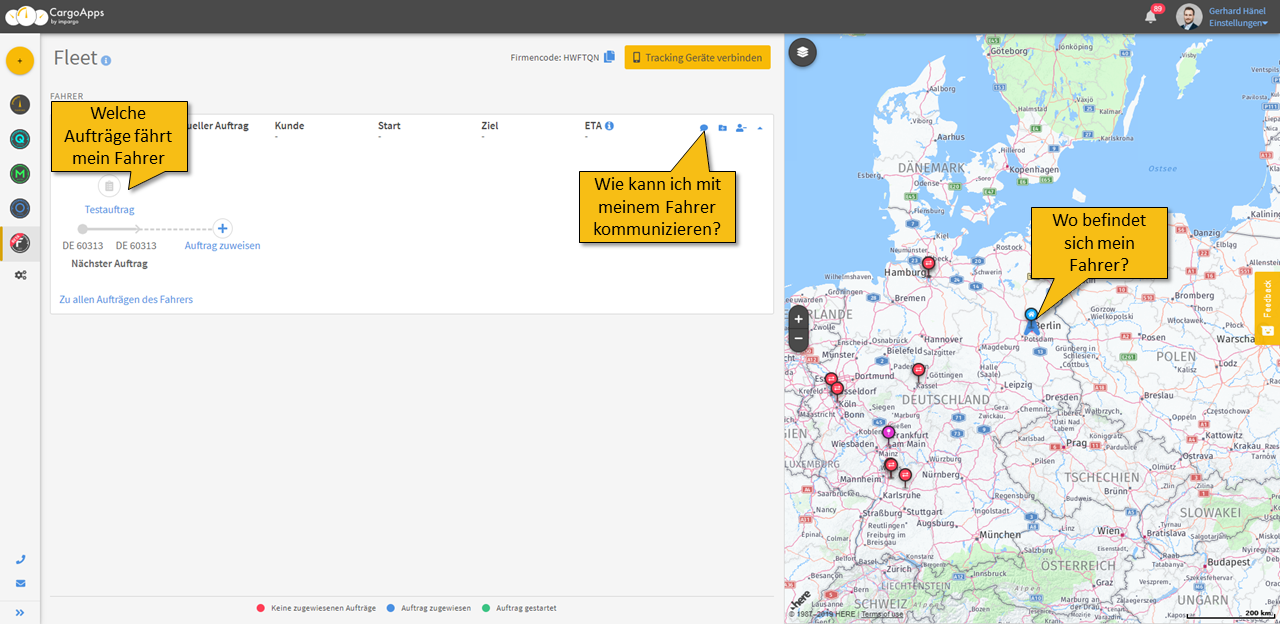Open the green M app in sidebar
The width and height of the screenshot is (1280, 624).
20,174
